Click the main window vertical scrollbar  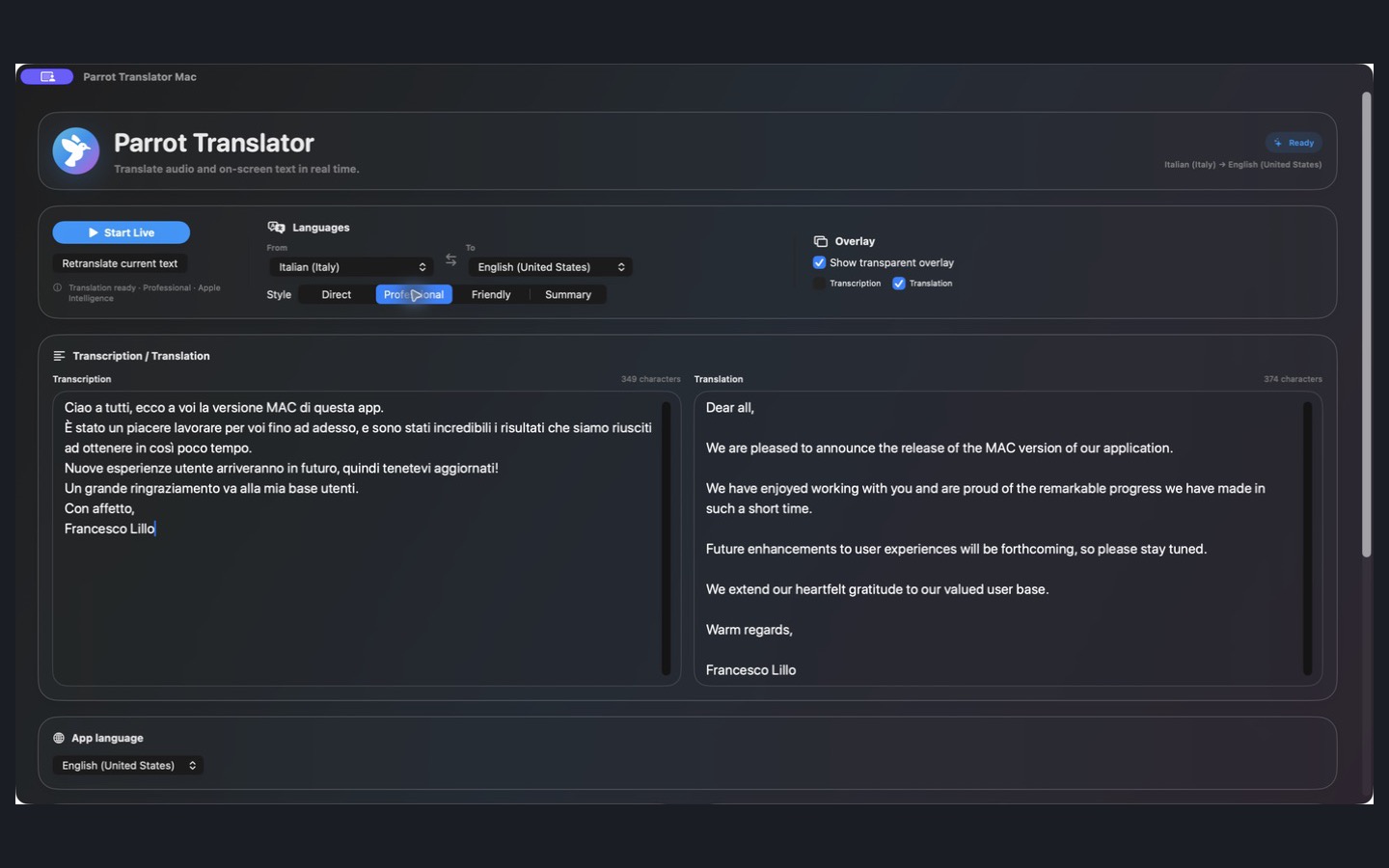[1366, 324]
